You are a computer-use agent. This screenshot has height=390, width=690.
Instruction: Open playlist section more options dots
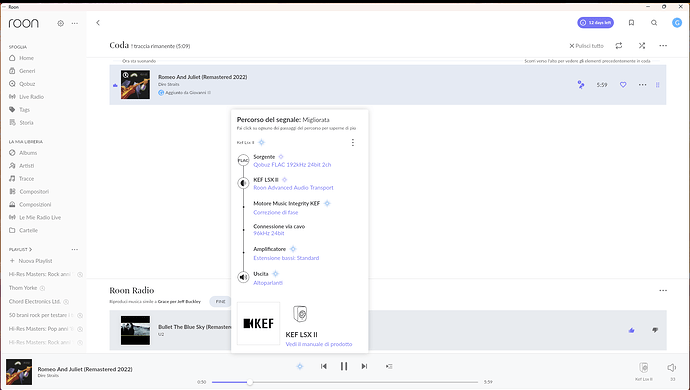[75, 250]
